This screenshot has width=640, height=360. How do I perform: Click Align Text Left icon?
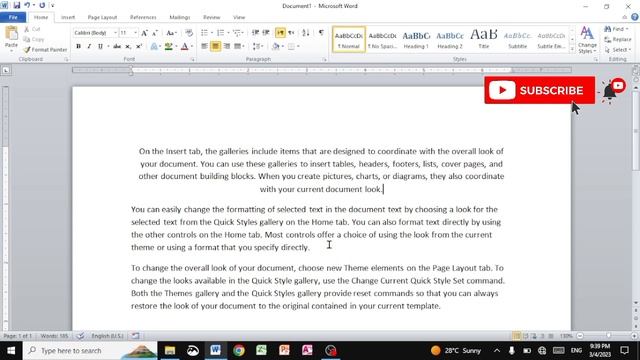tap(204, 46)
